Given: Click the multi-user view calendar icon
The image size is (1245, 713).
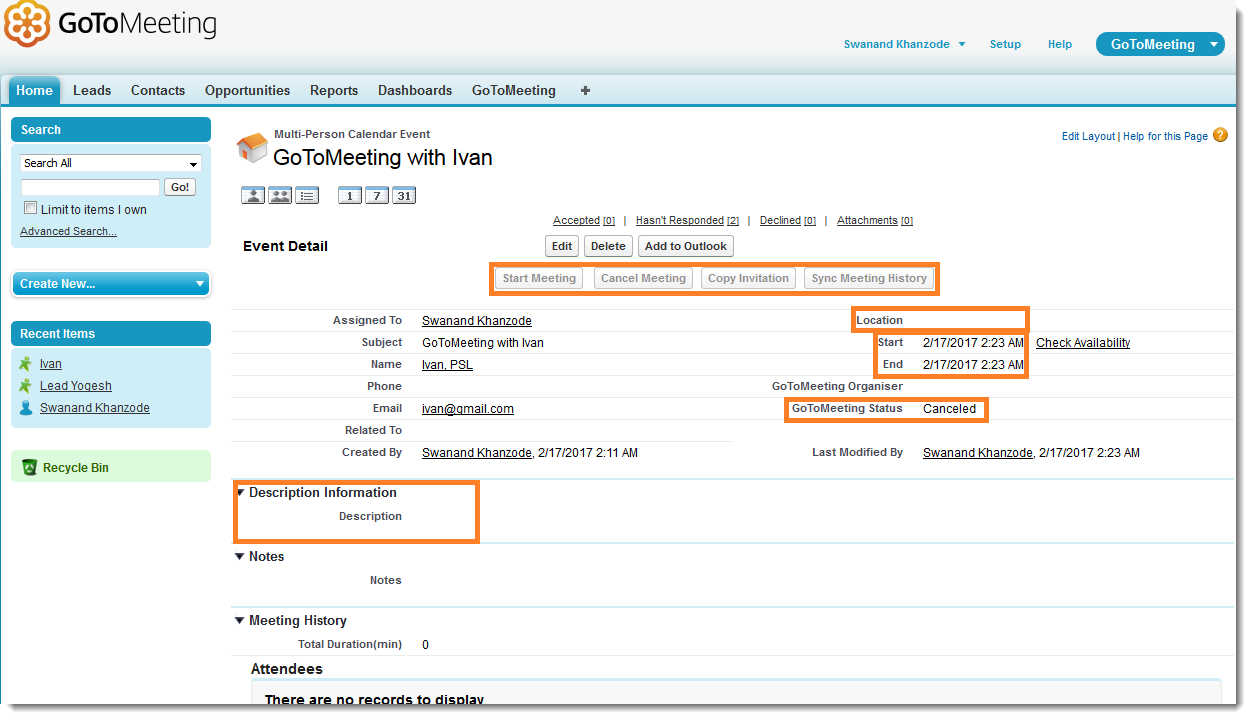Looking at the screenshot, I should pyautogui.click(x=280, y=196).
